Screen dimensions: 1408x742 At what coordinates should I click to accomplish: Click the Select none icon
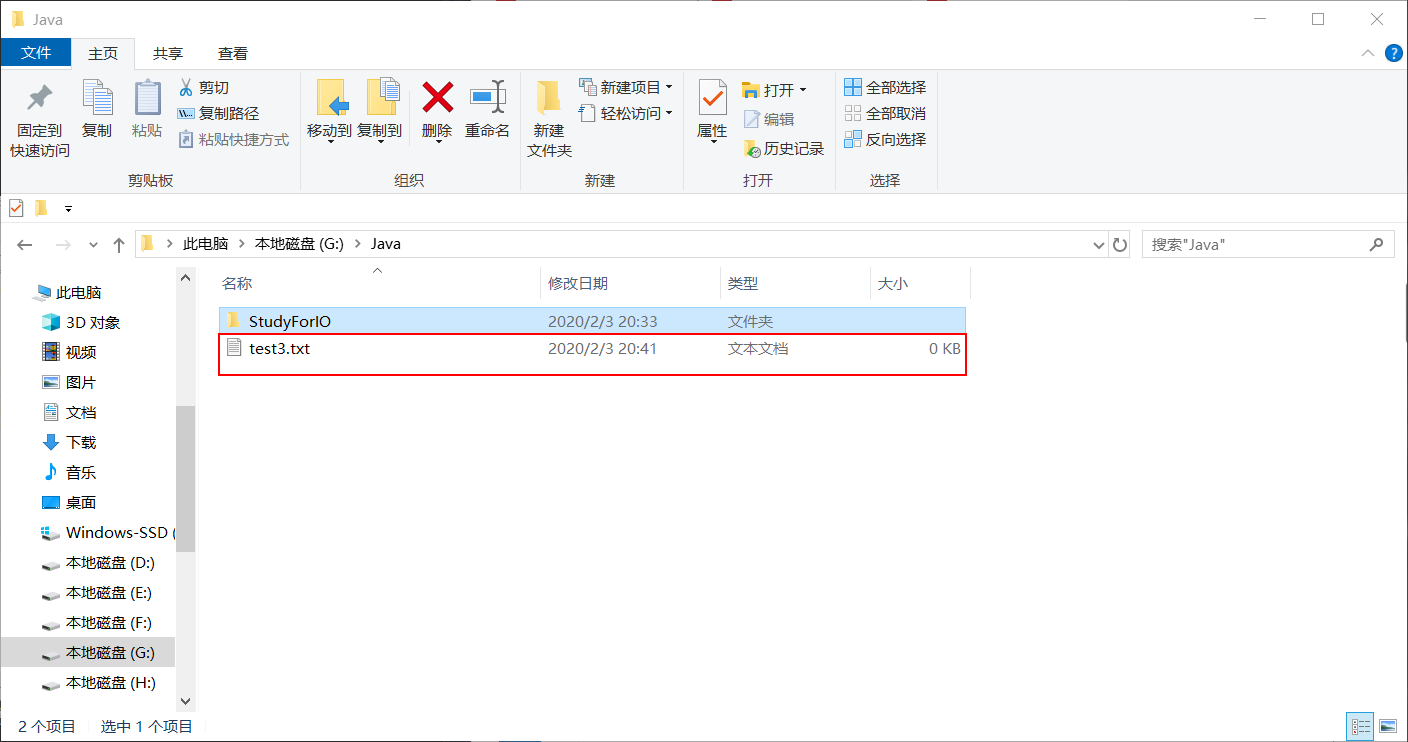coord(853,113)
